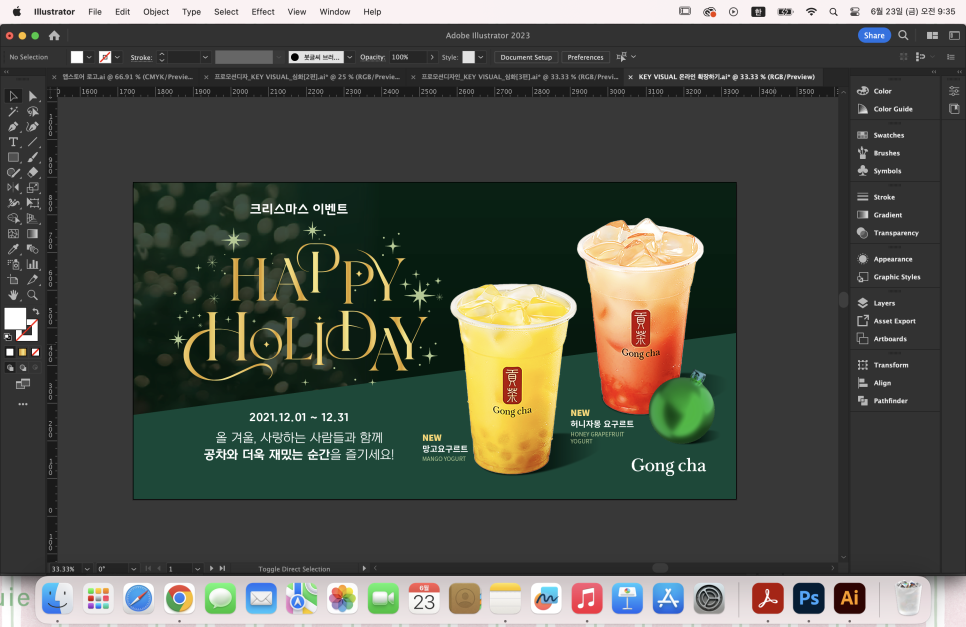Open the Effect menu
Image resolution: width=966 pixels, height=627 pixels.
click(263, 12)
